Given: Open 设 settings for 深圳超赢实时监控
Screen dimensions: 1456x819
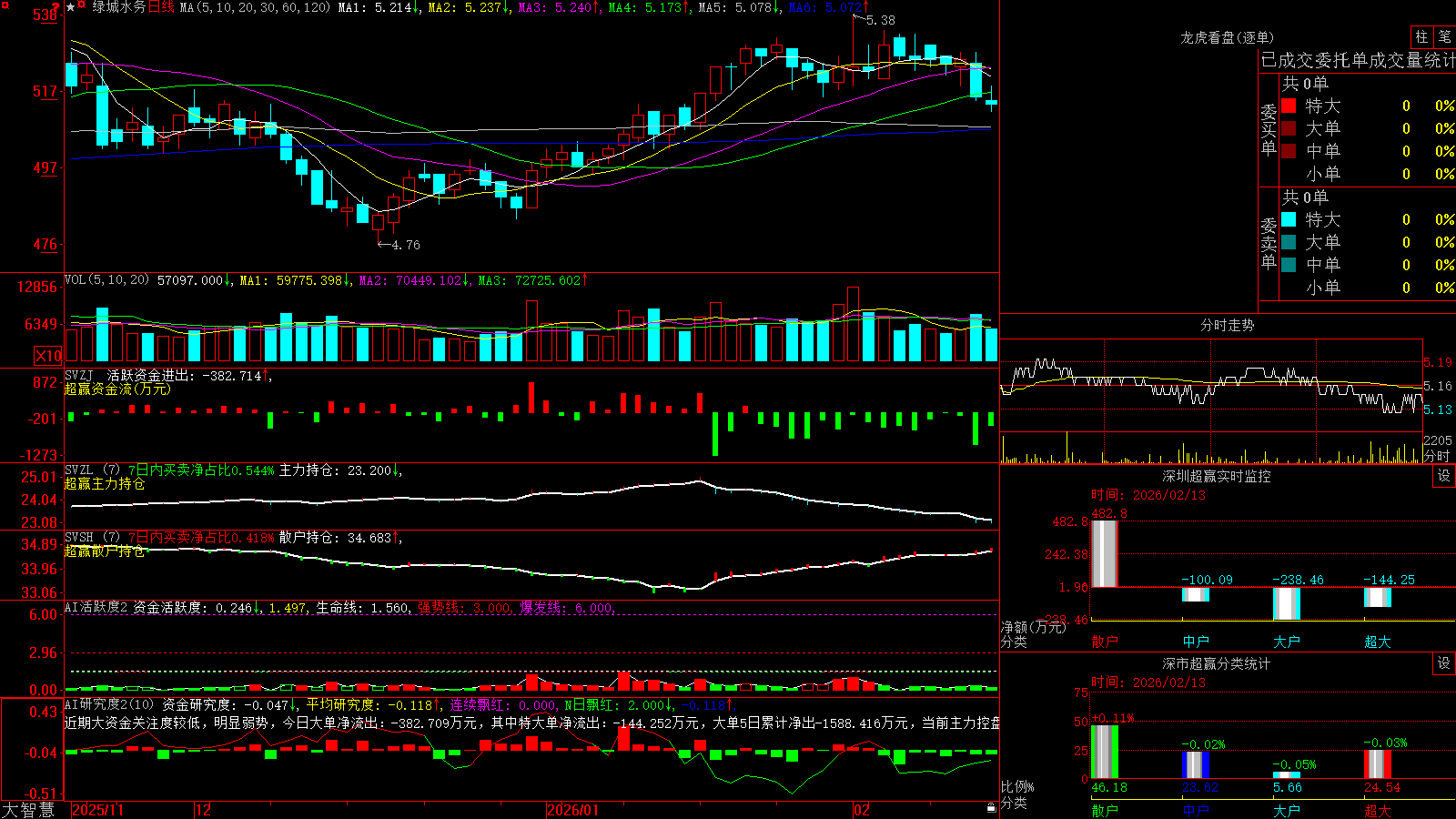Looking at the screenshot, I should pos(1444,476).
